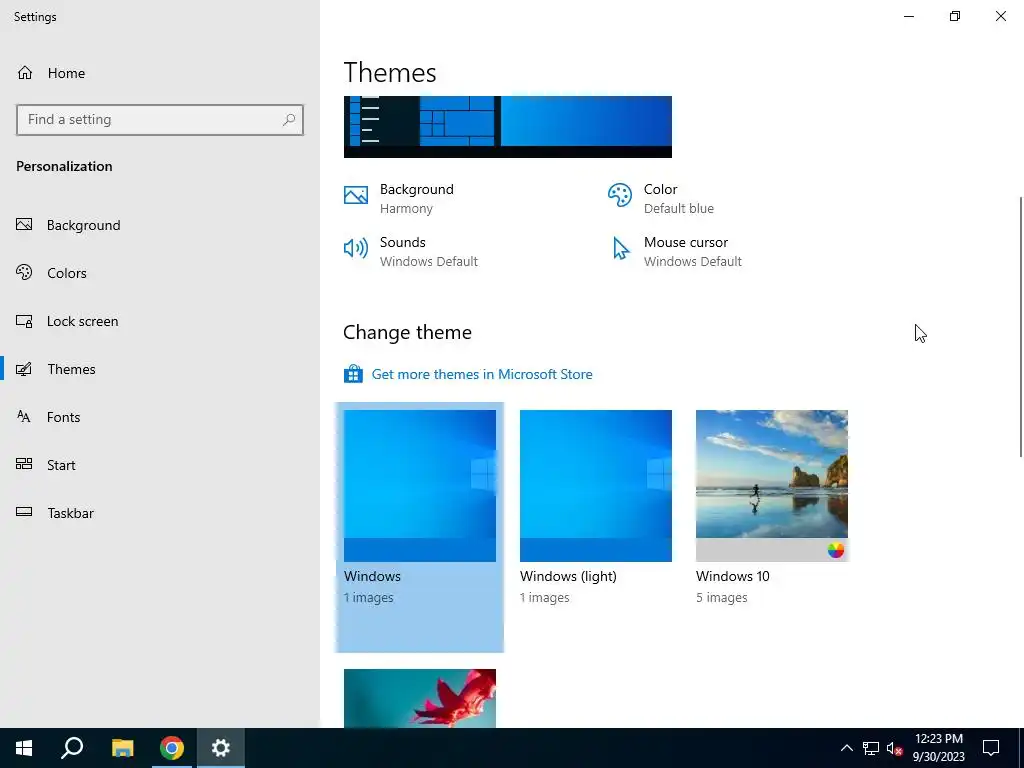The width and height of the screenshot is (1024, 768).
Task: Click the search magnifier in Find a setting
Action: [x=289, y=120]
